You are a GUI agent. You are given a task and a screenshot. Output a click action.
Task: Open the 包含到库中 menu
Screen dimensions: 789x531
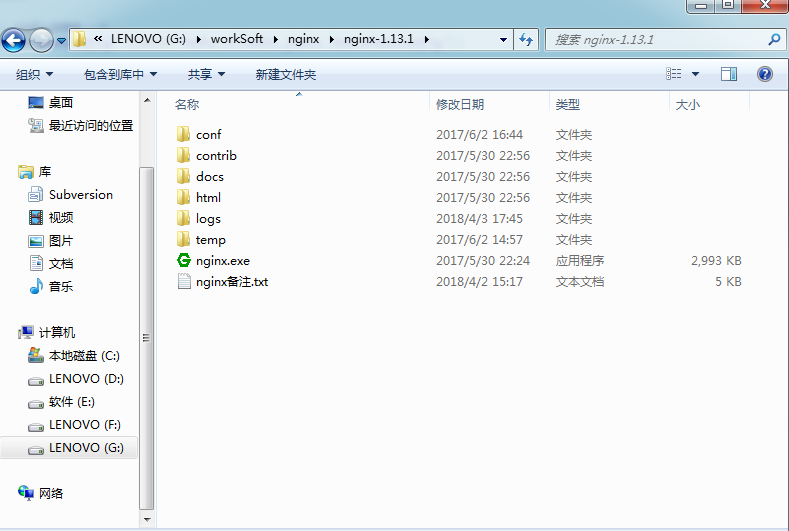point(120,74)
